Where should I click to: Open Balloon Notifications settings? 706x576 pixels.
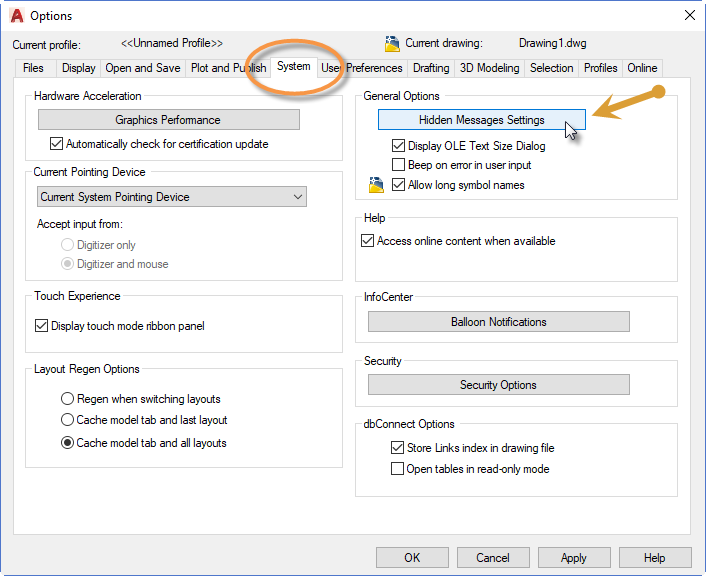point(498,322)
